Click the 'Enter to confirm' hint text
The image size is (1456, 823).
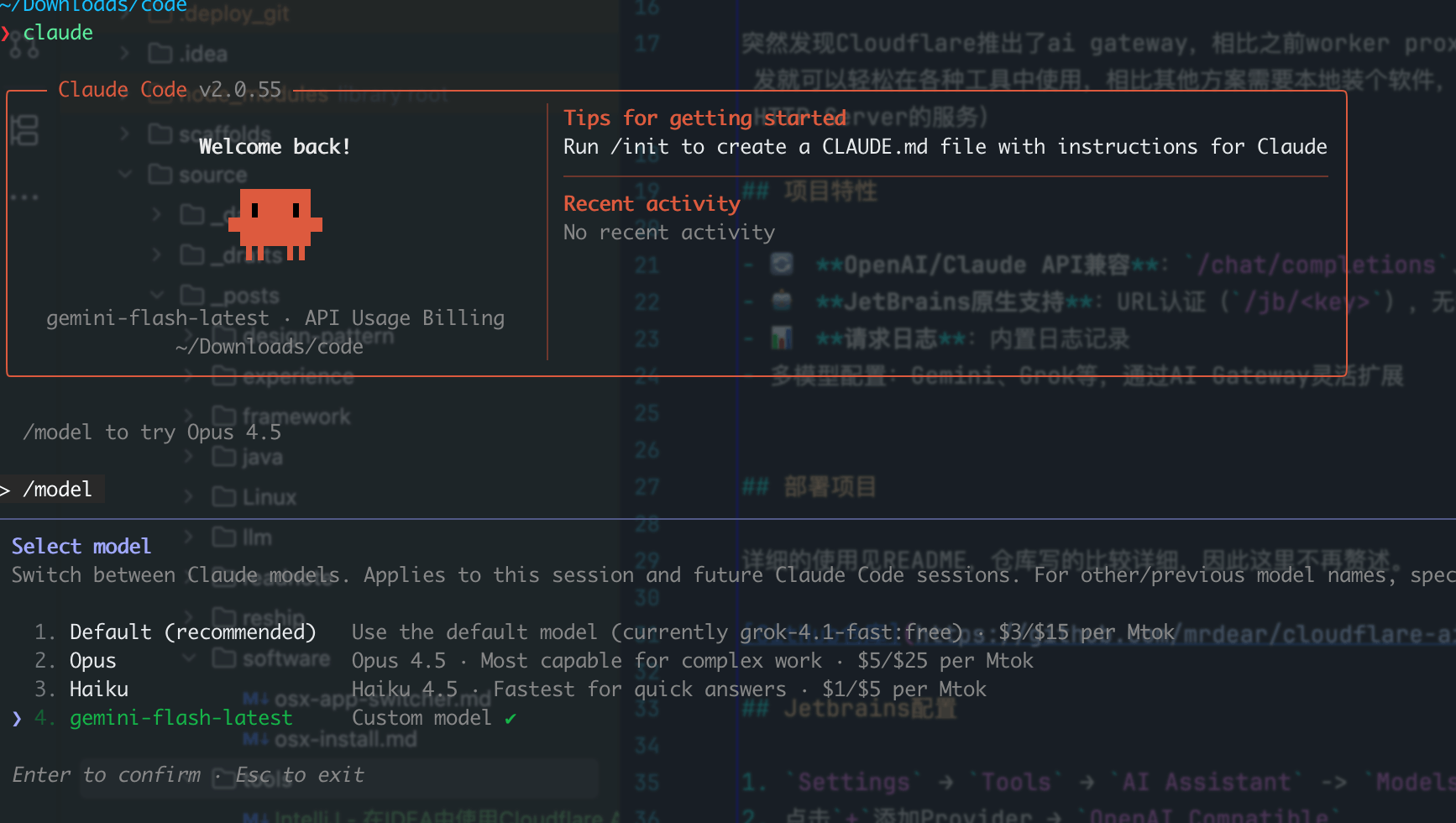pyautogui.click(x=106, y=775)
